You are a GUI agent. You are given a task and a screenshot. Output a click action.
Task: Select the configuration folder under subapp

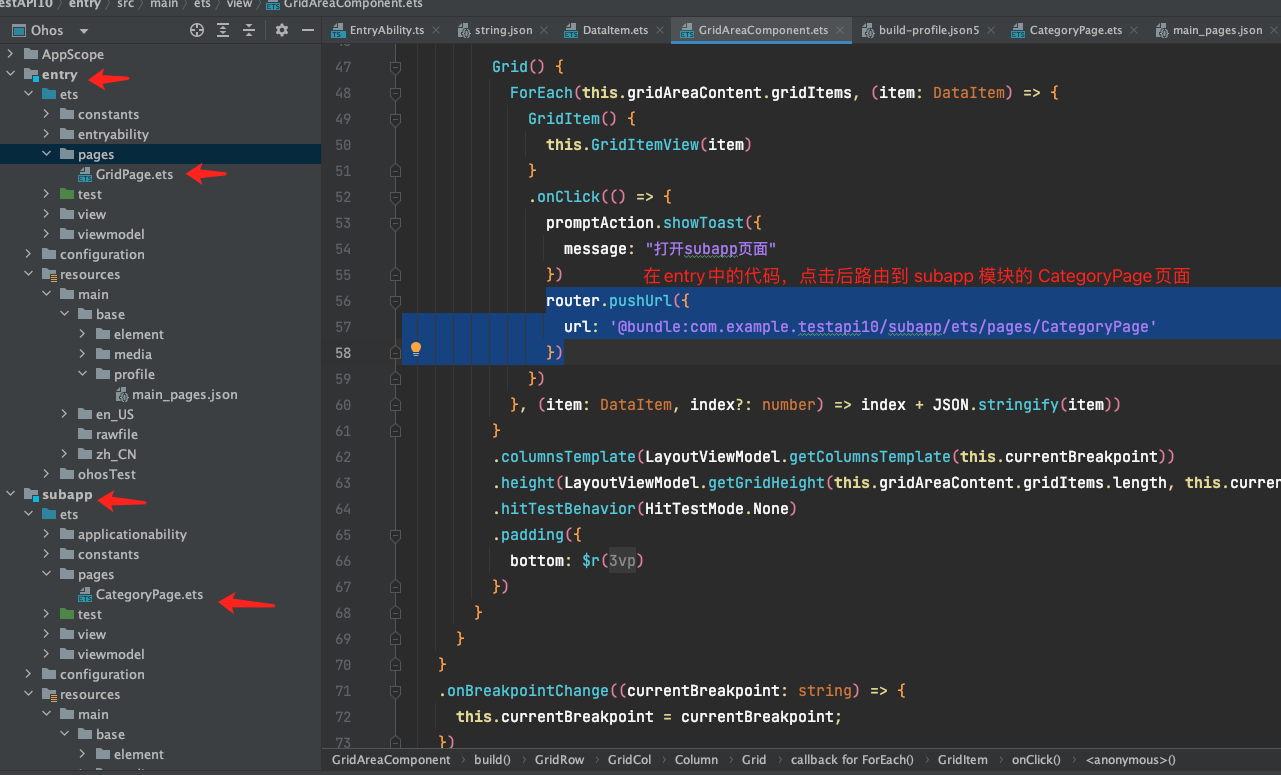click(x=102, y=674)
